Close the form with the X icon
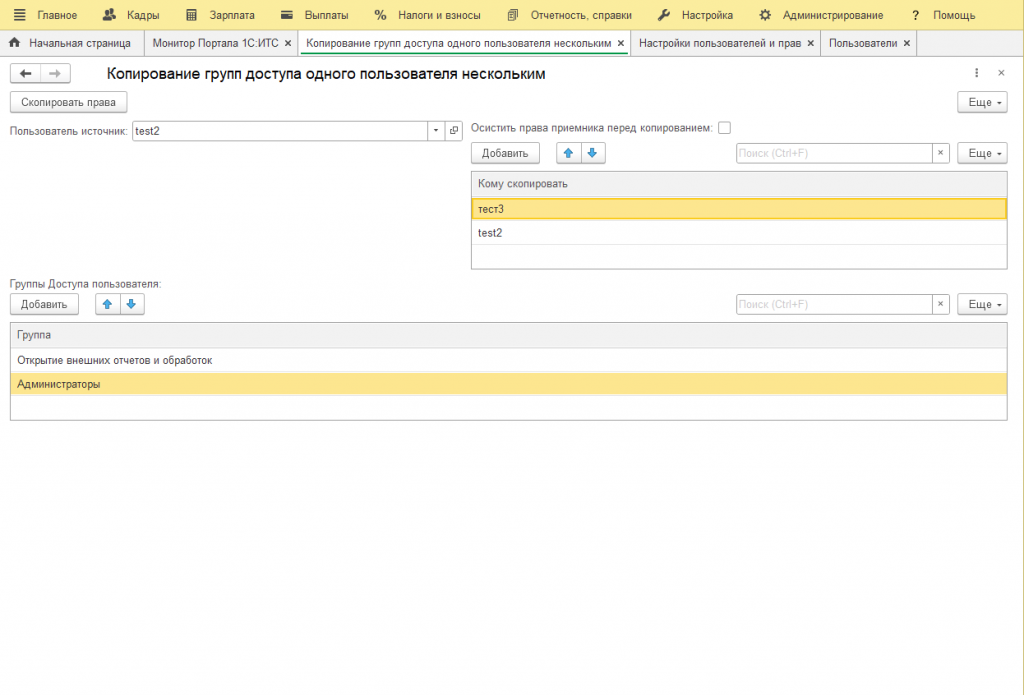The width and height of the screenshot is (1024, 695). pyautogui.click(x=1001, y=73)
